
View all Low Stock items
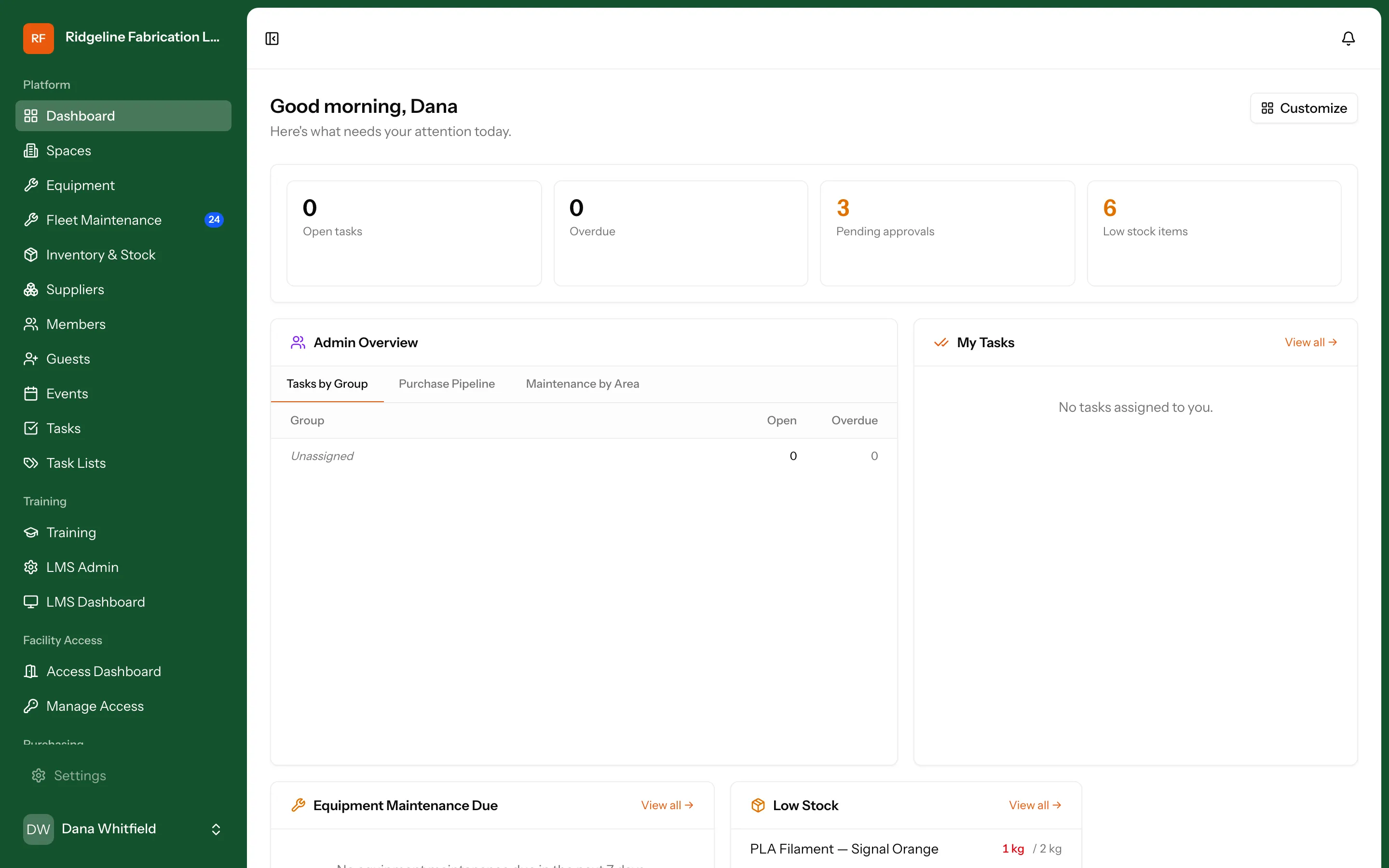point(1035,805)
